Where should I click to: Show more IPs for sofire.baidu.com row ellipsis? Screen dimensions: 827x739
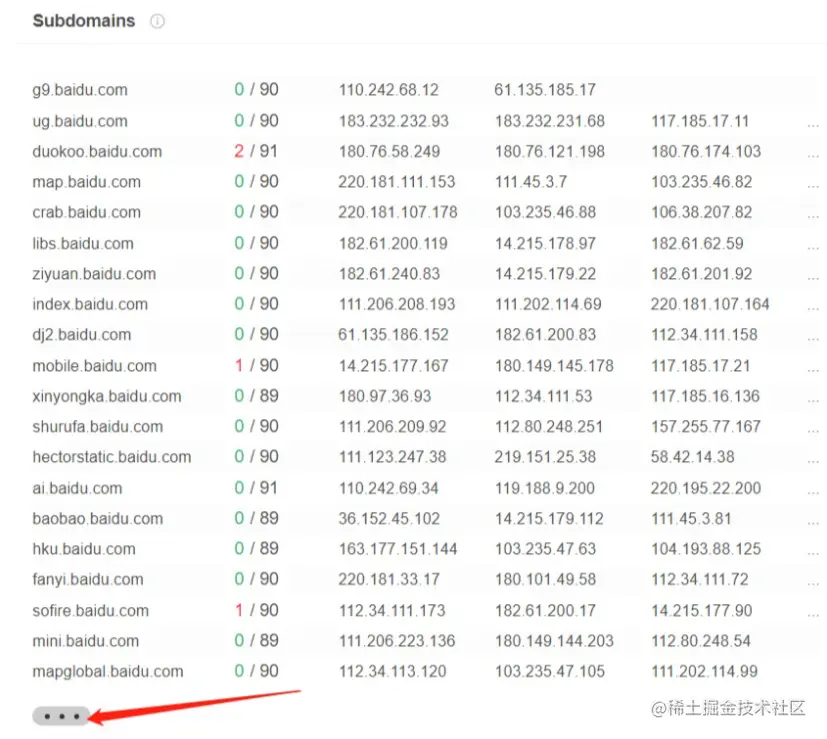[813, 615]
